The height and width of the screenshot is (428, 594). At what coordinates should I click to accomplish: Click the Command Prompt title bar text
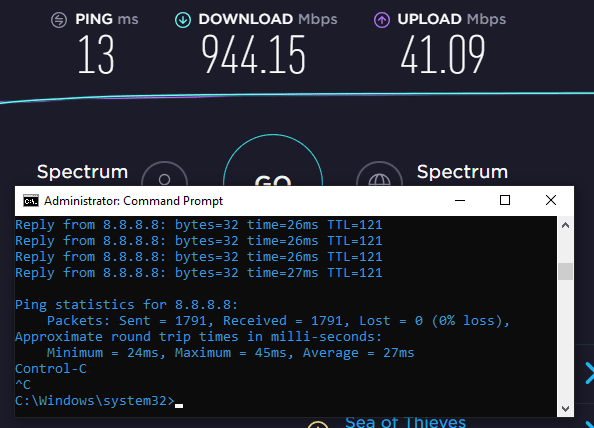pyautogui.click(x=133, y=201)
